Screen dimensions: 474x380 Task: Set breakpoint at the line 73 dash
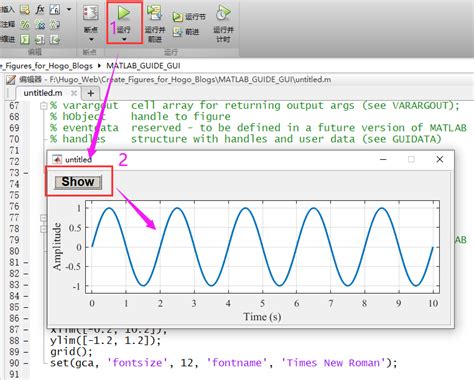pyautogui.click(x=26, y=173)
